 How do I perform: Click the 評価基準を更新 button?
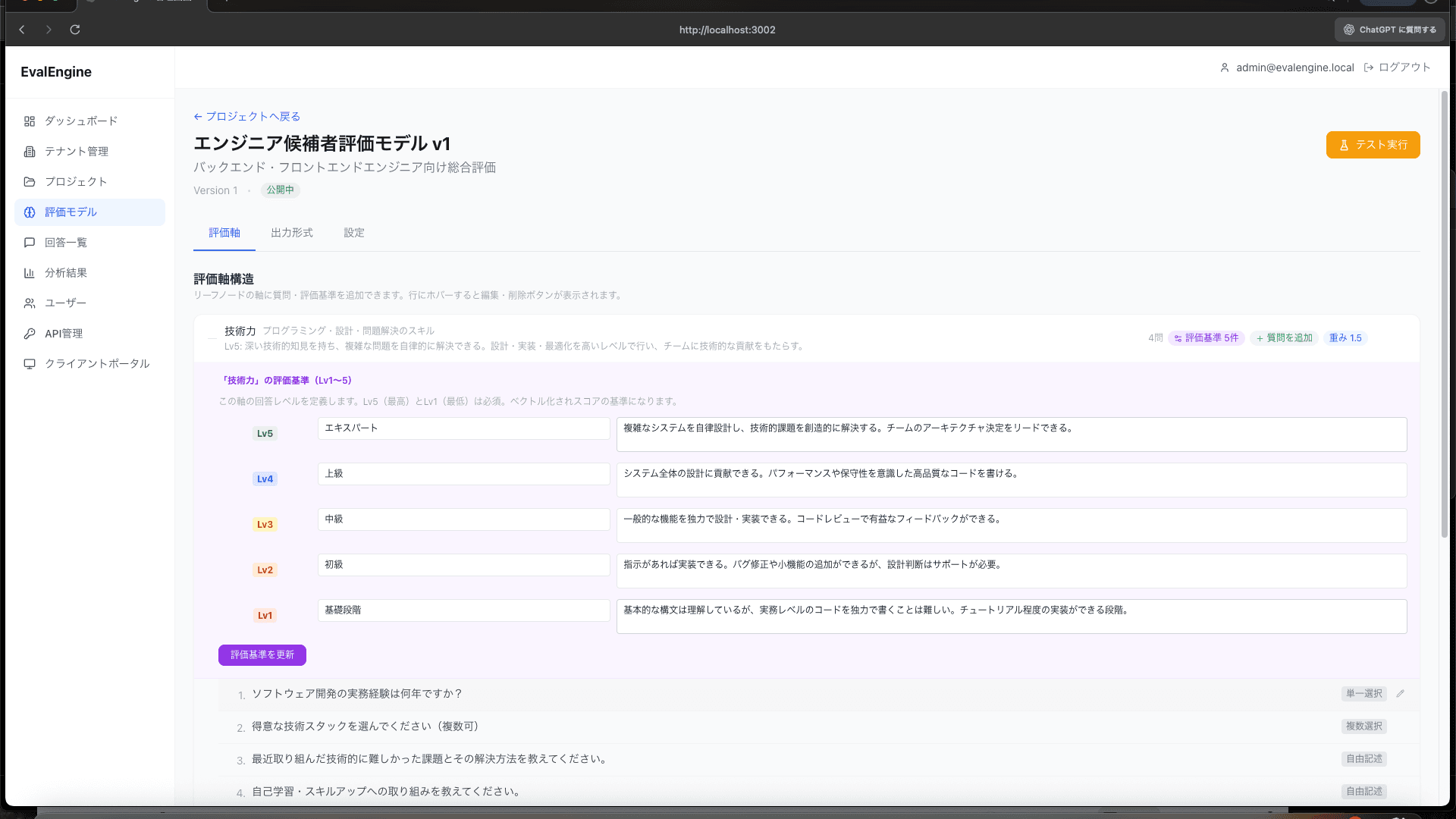pos(262,655)
